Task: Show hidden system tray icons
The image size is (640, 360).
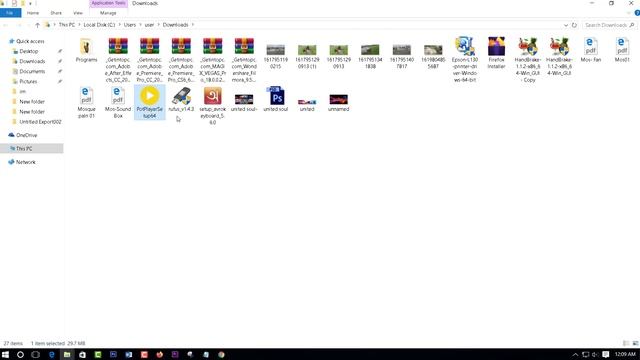Action: [x=575, y=355]
